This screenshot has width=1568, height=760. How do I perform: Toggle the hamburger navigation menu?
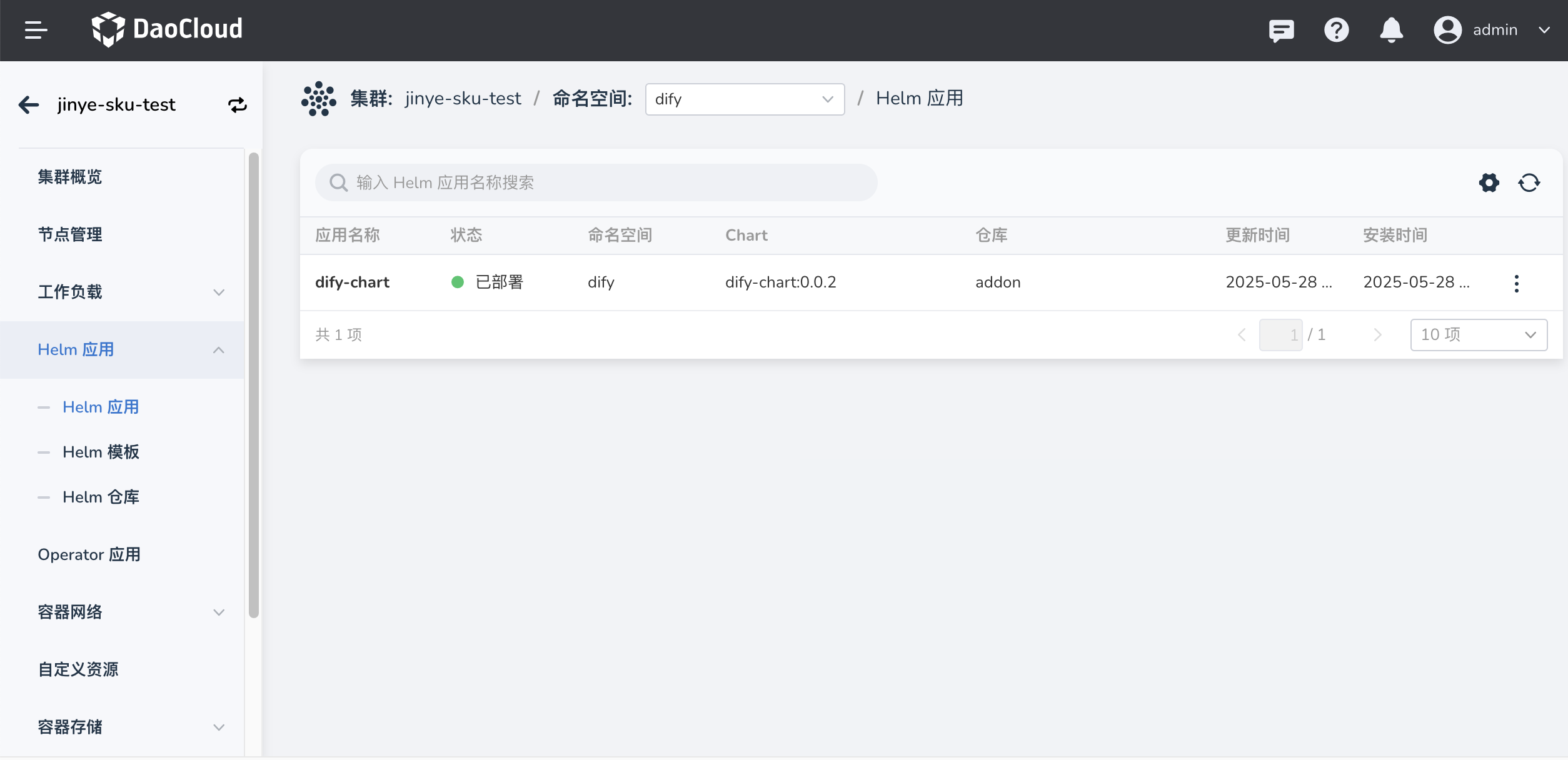(36, 30)
